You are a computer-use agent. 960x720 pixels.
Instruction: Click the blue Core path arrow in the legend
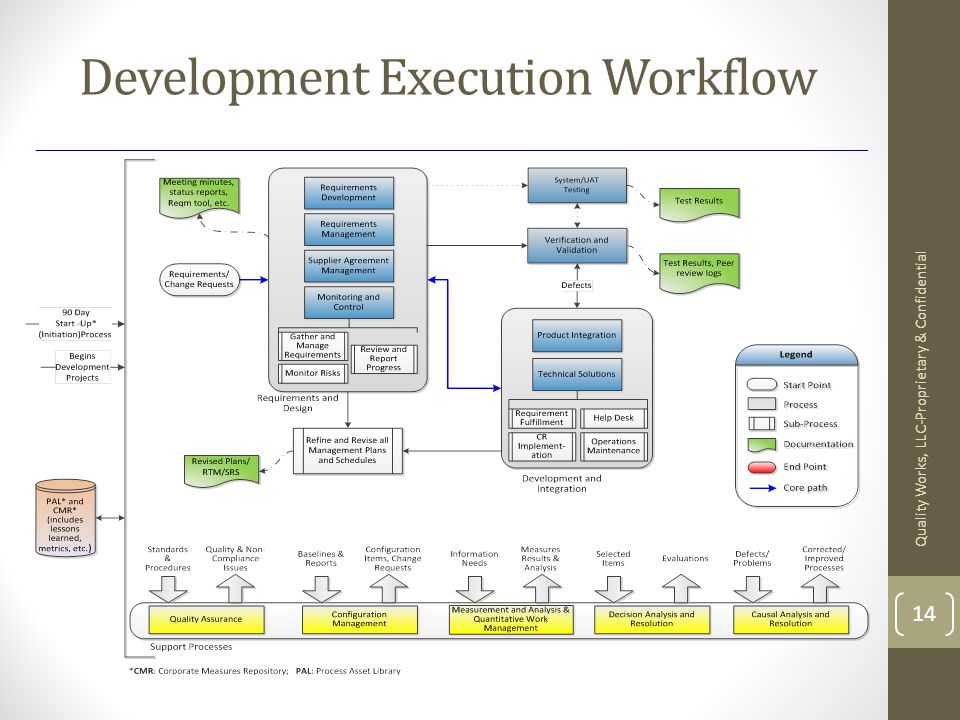(763, 488)
